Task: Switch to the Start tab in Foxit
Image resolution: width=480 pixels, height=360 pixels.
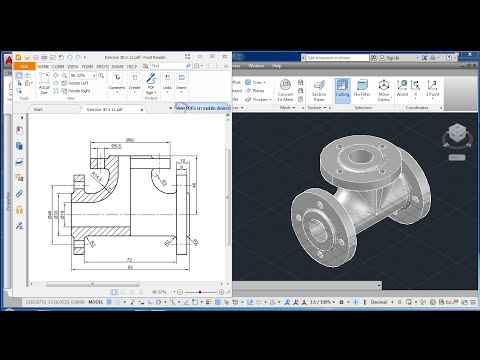Action: (38, 109)
